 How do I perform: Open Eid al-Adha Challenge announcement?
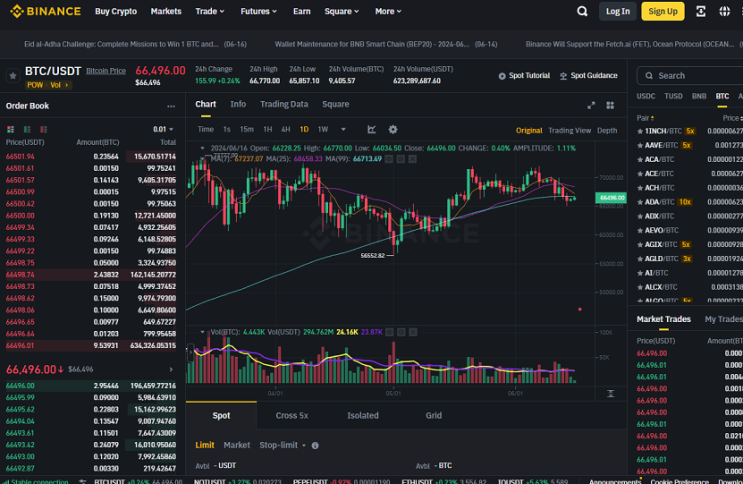point(135,44)
